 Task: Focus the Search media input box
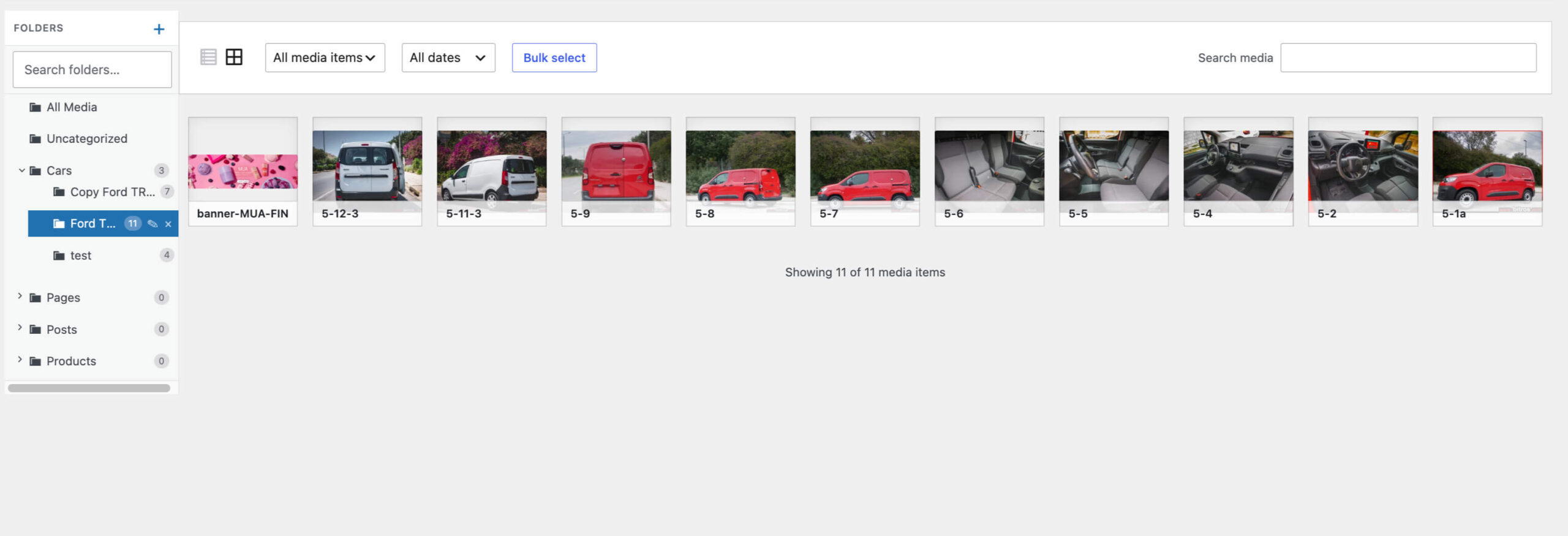[x=1408, y=58]
